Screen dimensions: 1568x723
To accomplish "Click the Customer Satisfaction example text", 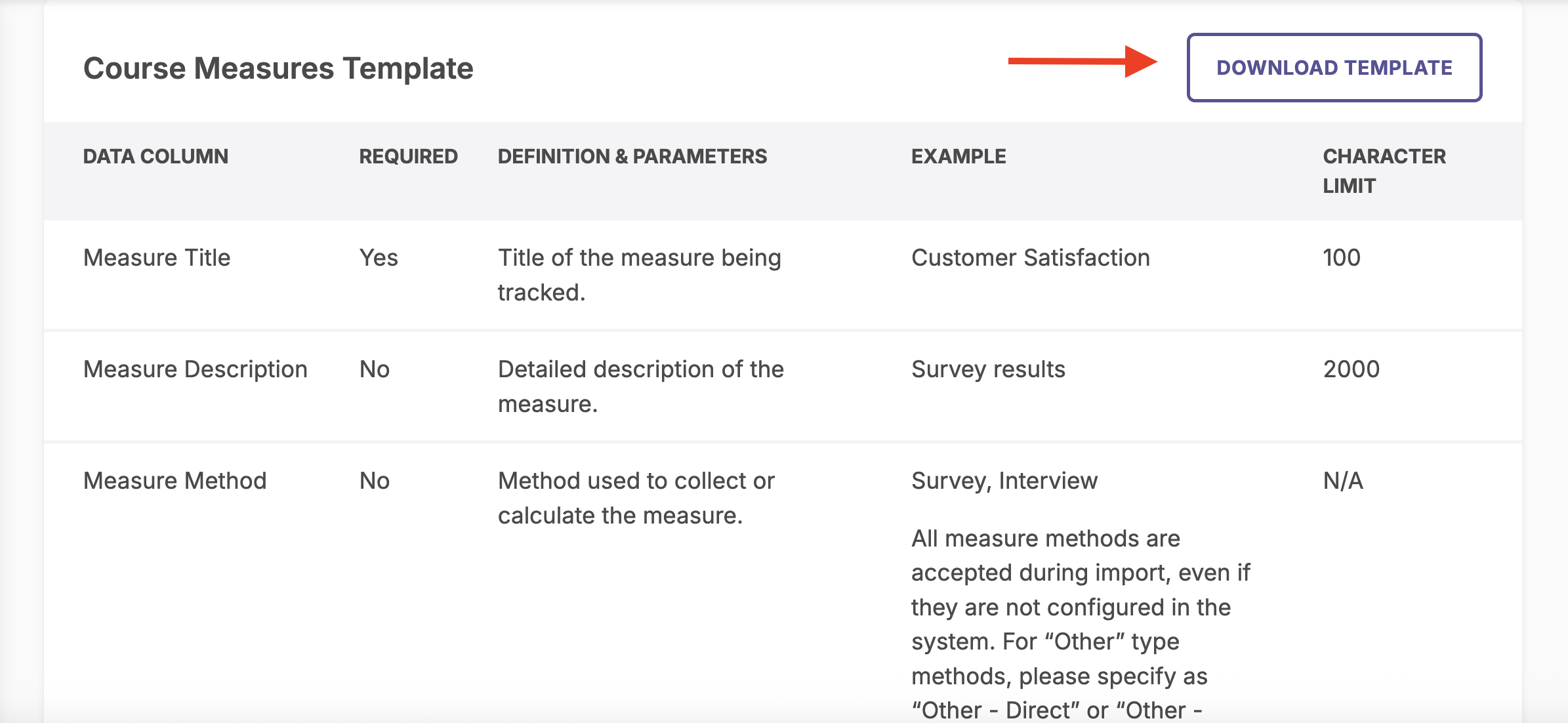I will 1029,258.
